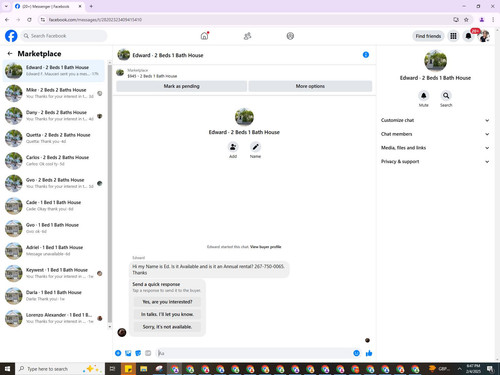Click Mark as pending button
This screenshot has width=500, height=375.
pos(181,86)
